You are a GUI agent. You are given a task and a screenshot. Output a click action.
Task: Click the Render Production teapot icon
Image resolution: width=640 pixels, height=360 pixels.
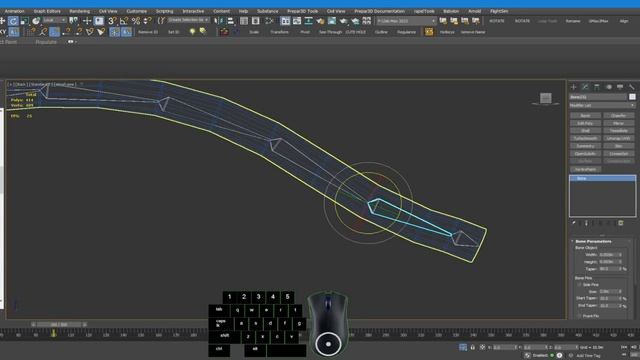click(344, 20)
